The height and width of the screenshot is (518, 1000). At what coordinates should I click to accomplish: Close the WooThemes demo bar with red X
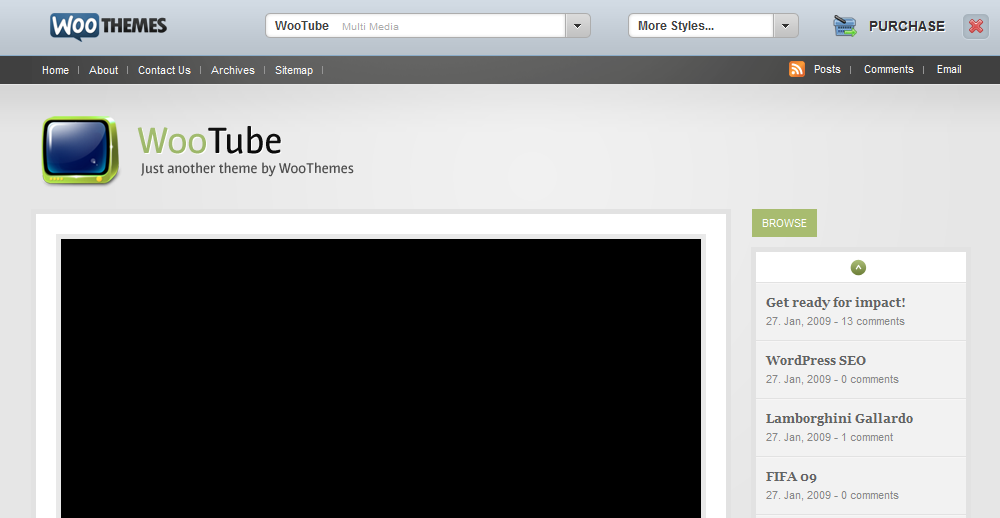[975, 26]
